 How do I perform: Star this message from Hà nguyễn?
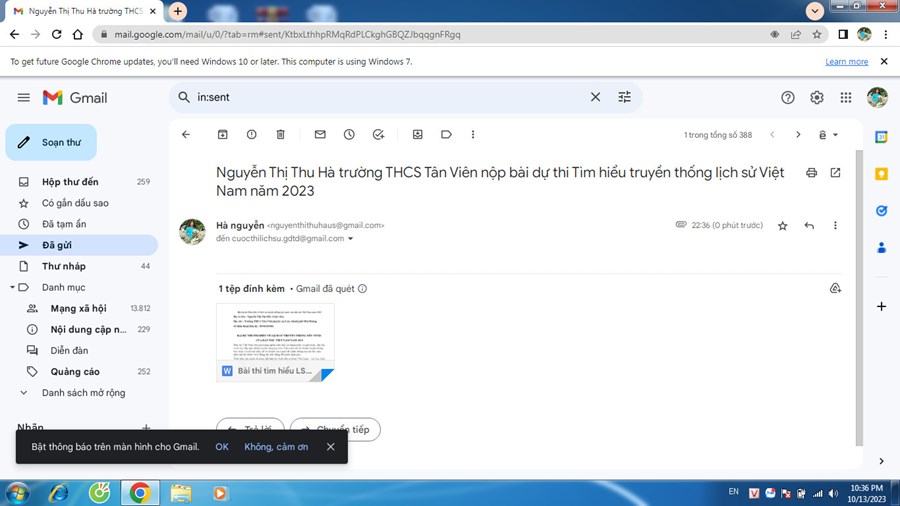(783, 226)
